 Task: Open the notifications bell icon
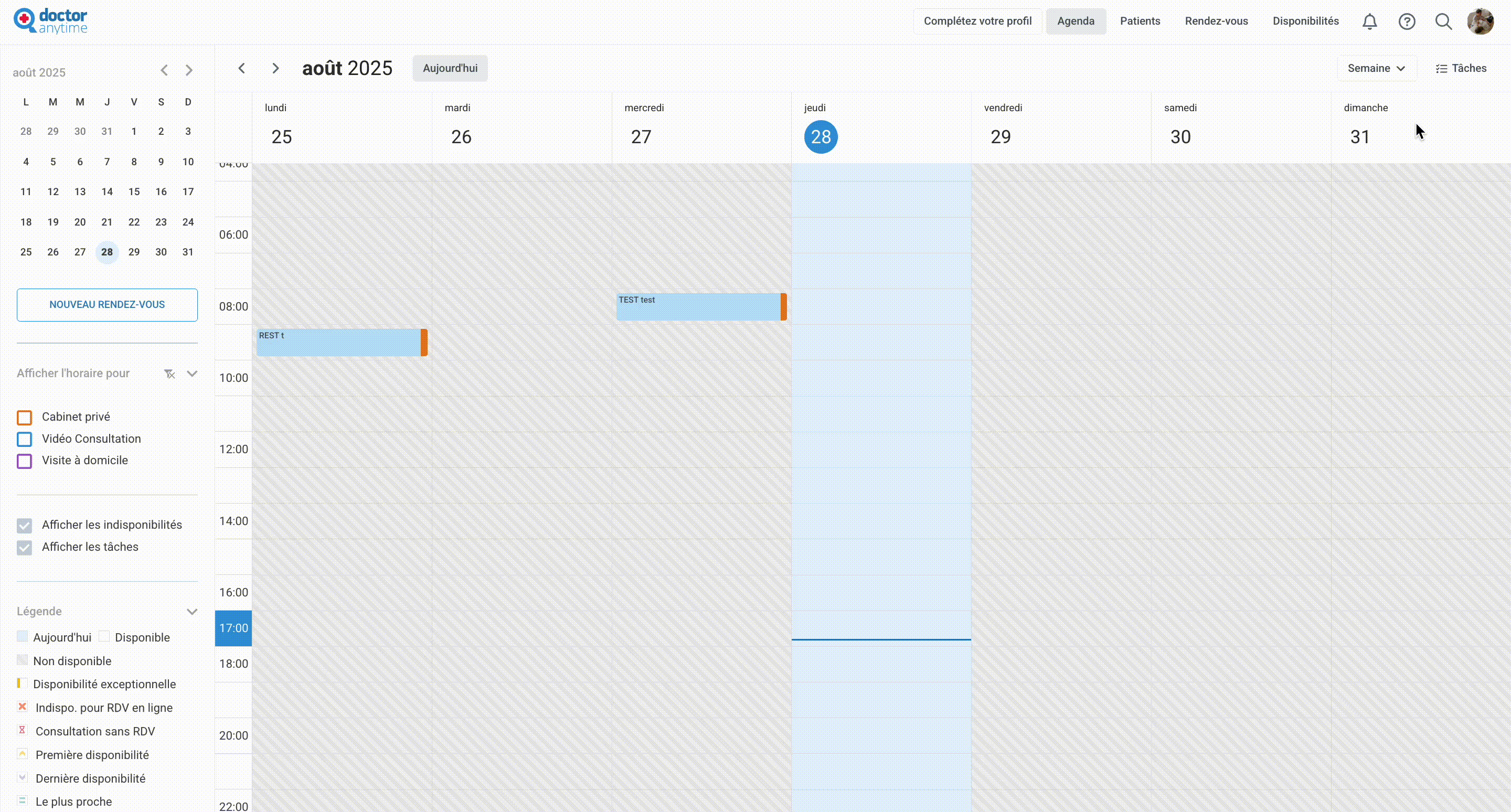tap(1369, 22)
